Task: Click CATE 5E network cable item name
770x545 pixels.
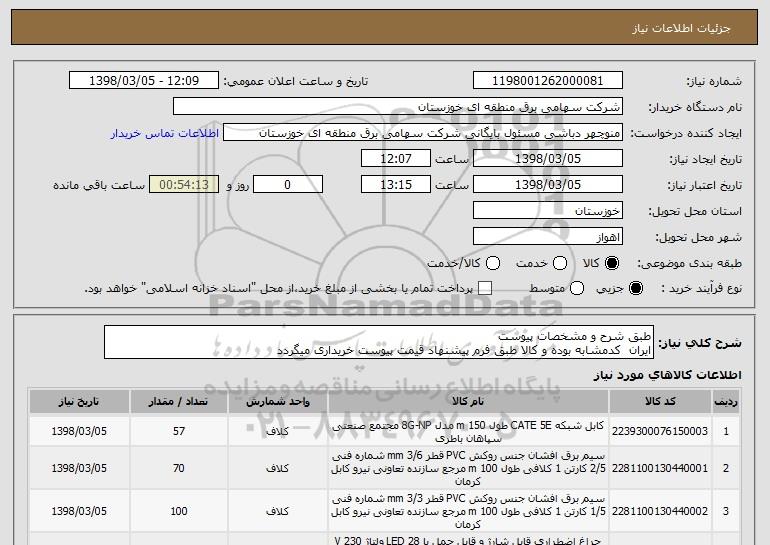Action: click(468, 432)
